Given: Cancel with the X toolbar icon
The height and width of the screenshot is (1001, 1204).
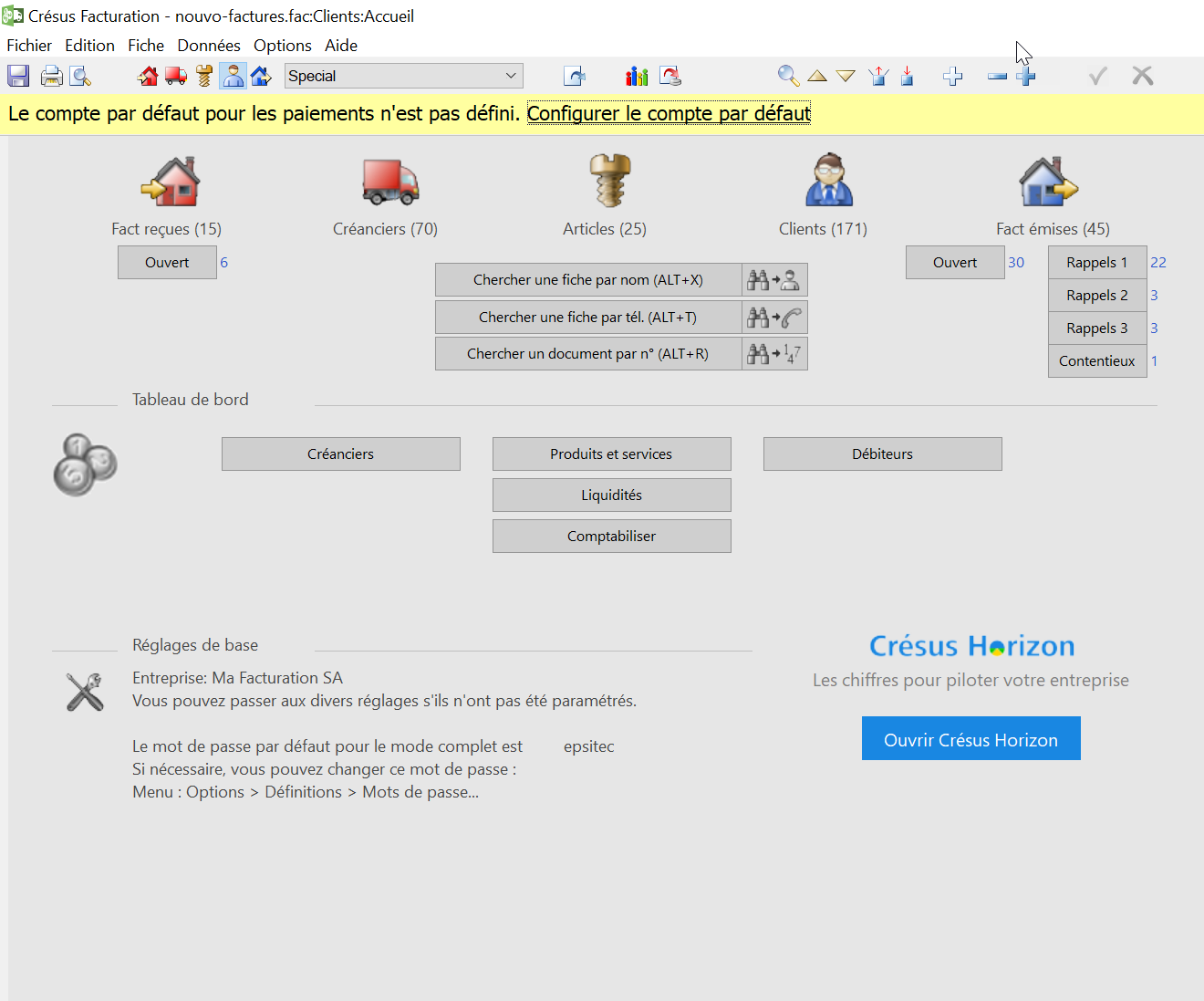Looking at the screenshot, I should [1142, 76].
